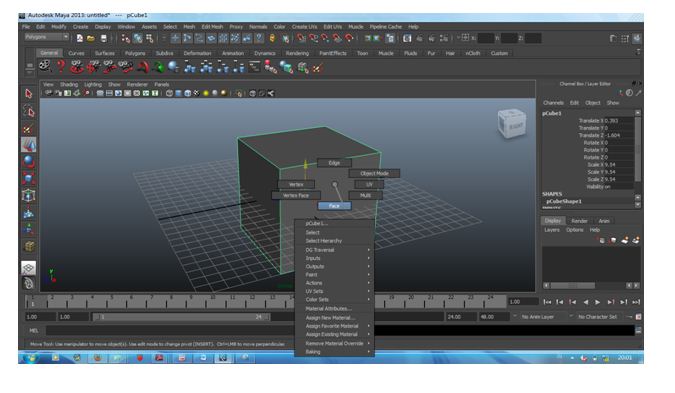Screen dimensions: 675x393
Task: Toggle select by component type mode
Action: point(149,38)
